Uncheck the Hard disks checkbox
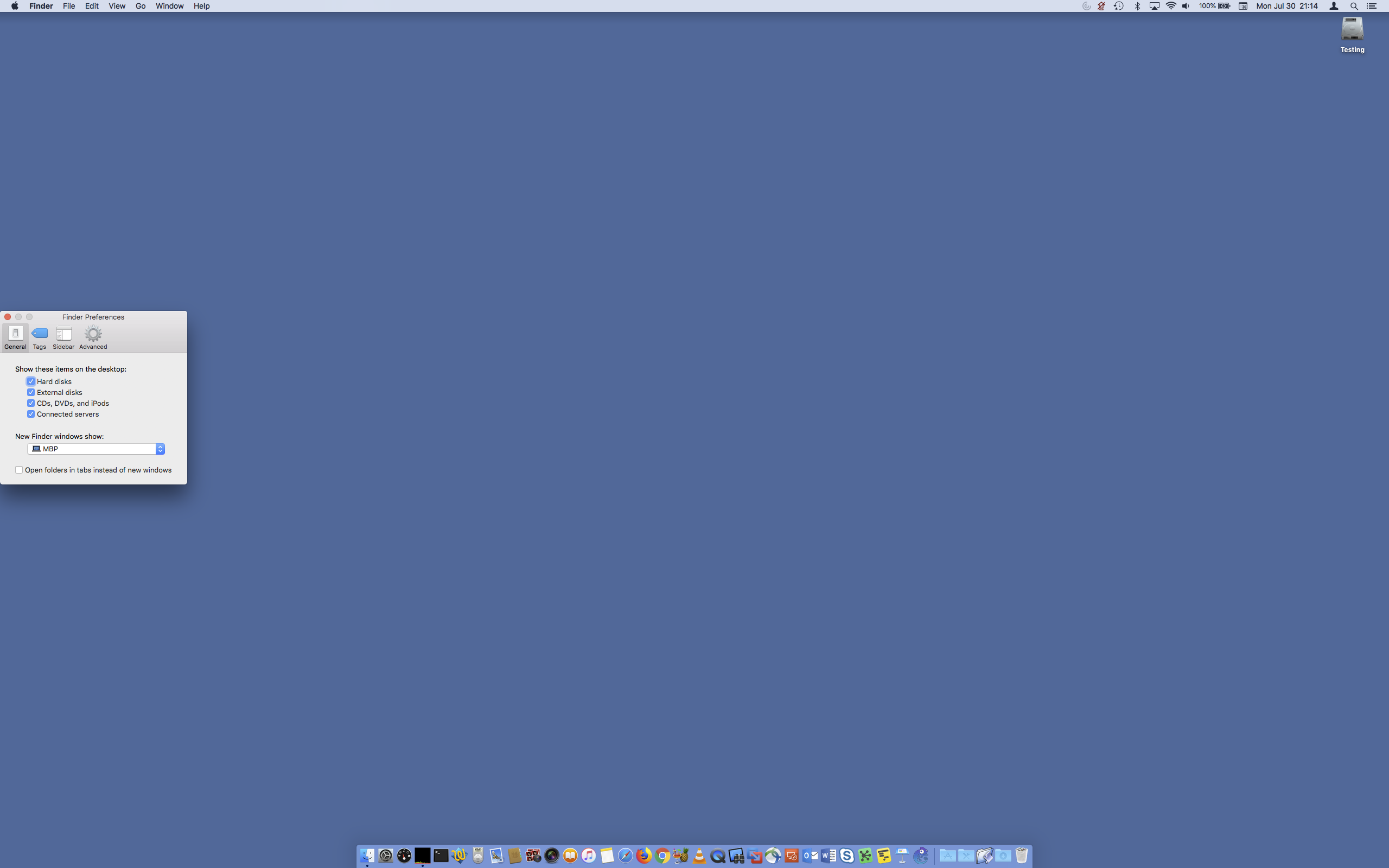Screen dimensions: 1389x868 click(x=31, y=381)
